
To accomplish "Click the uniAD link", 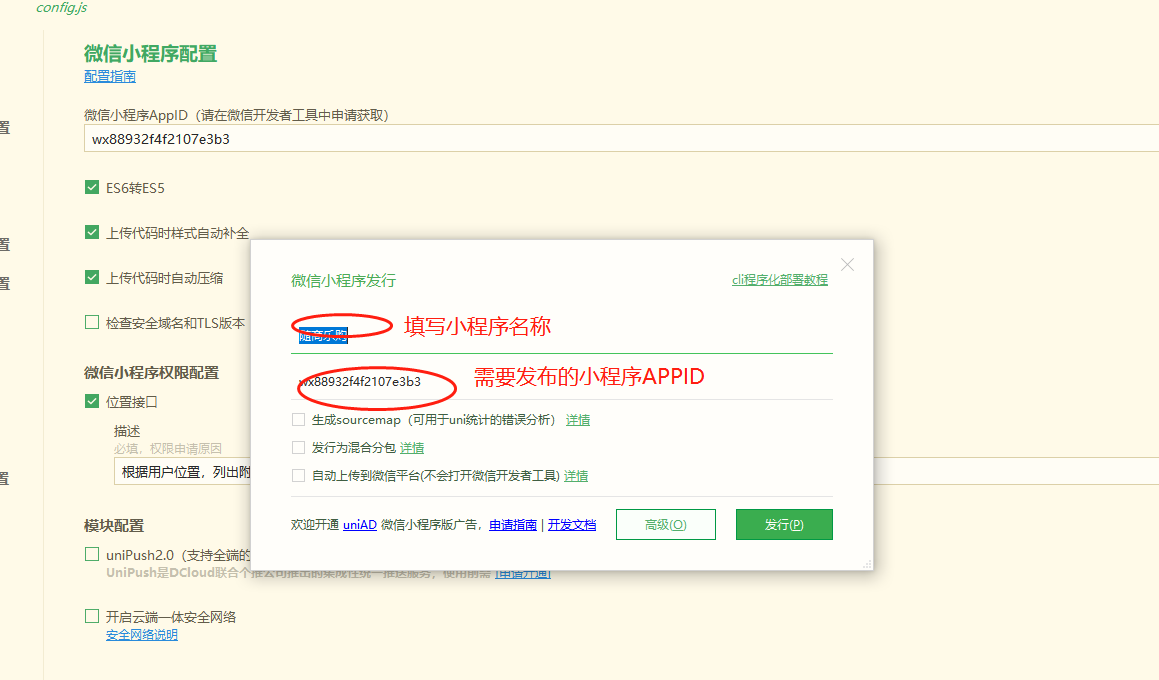I will coord(360,525).
